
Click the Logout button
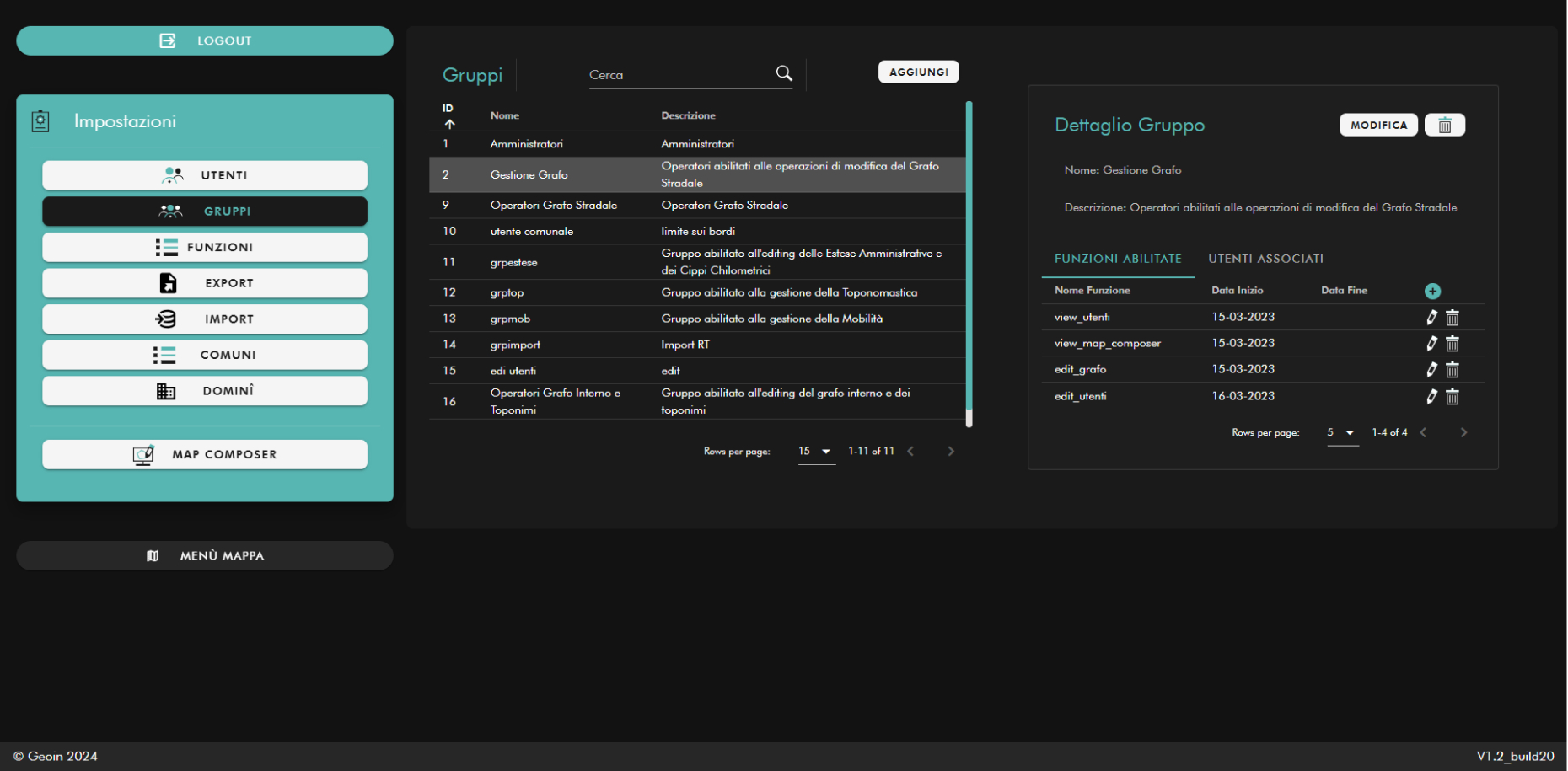click(205, 40)
